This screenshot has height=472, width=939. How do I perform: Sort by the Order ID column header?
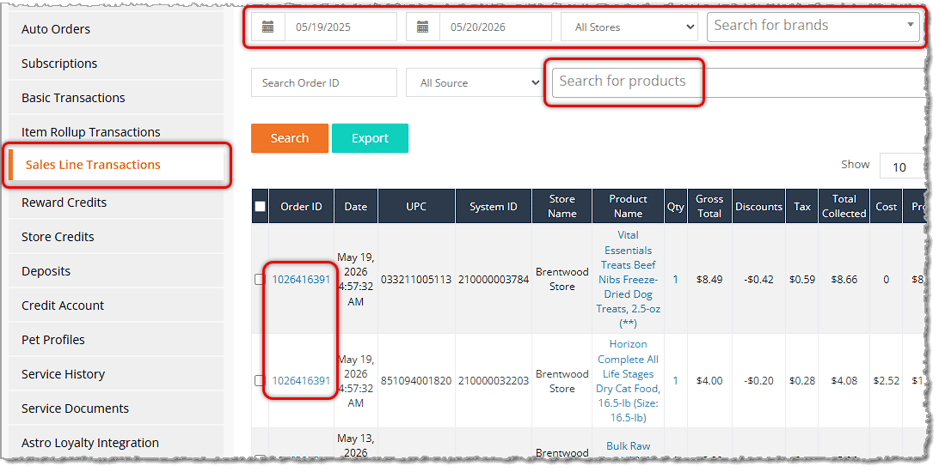[301, 207]
